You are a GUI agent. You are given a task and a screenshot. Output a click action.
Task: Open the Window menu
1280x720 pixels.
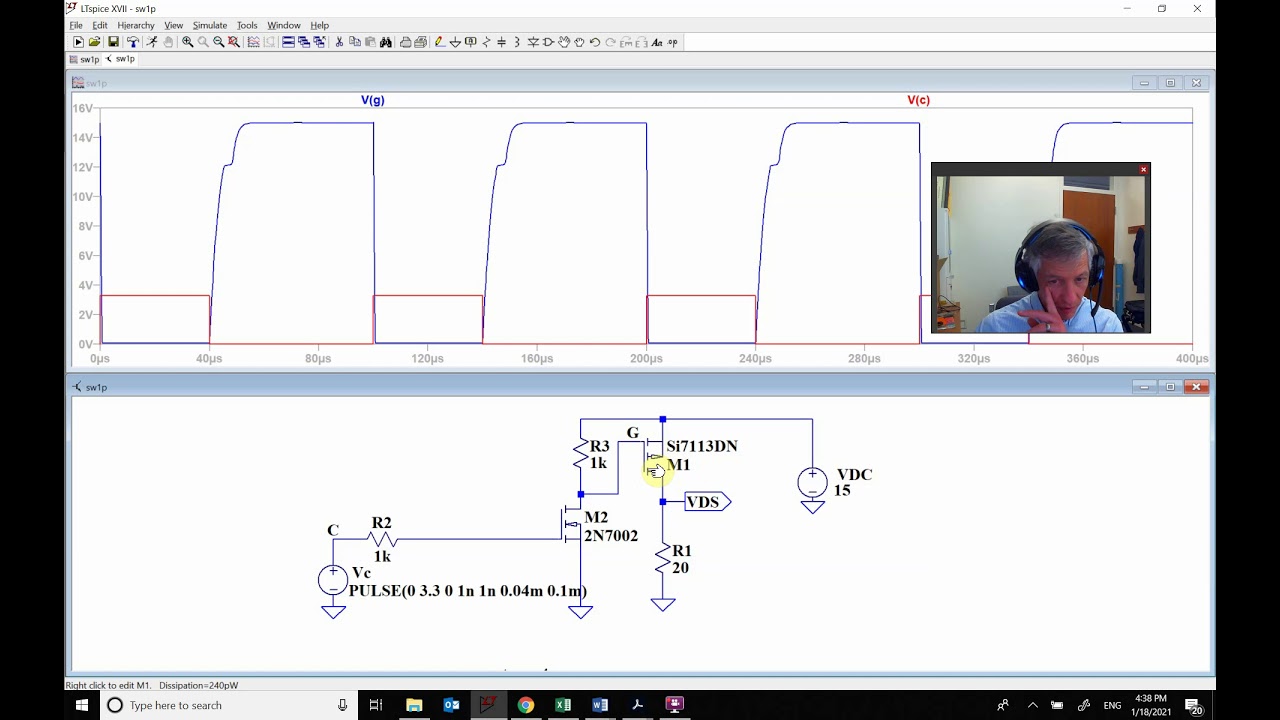[284, 25]
